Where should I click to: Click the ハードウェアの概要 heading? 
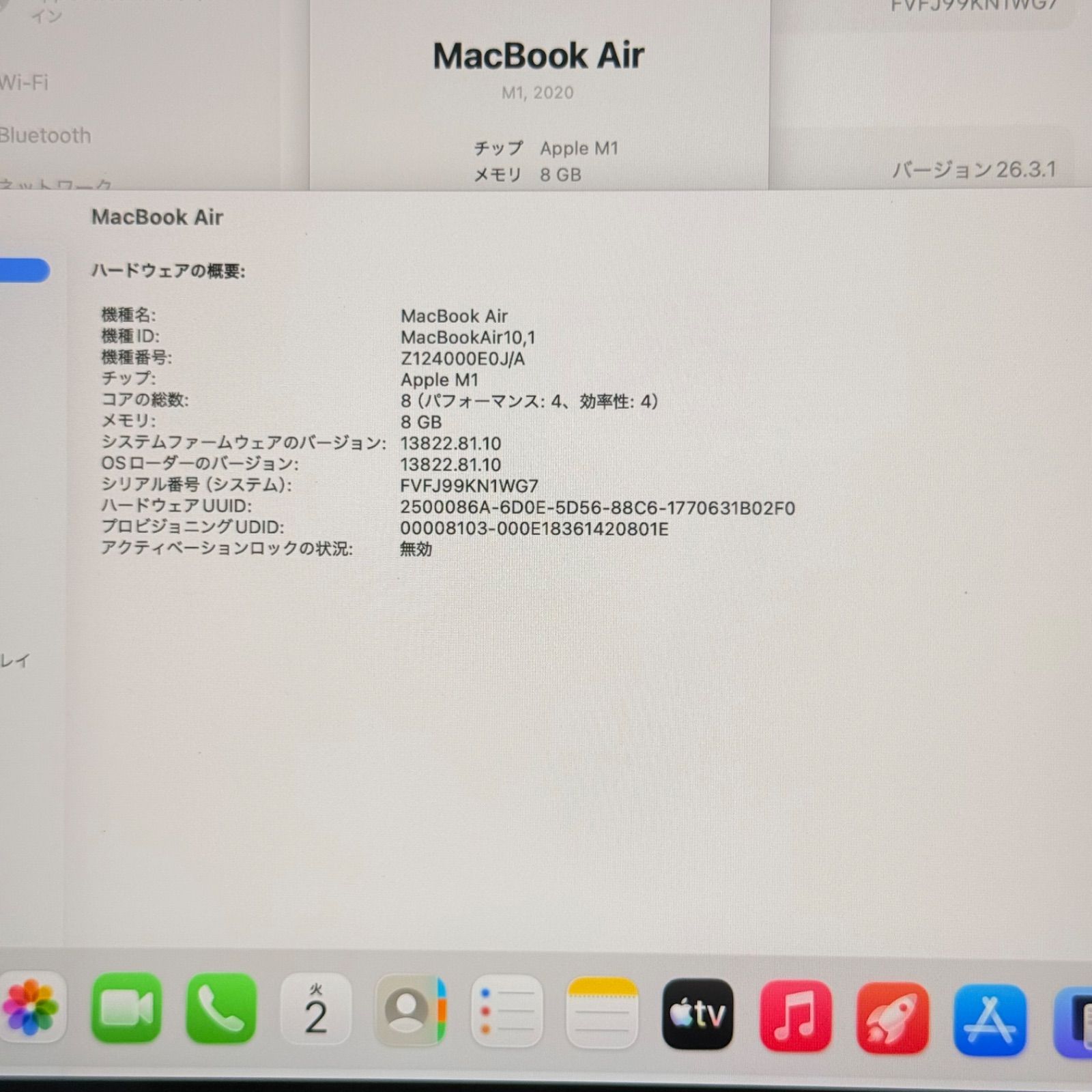[168, 271]
